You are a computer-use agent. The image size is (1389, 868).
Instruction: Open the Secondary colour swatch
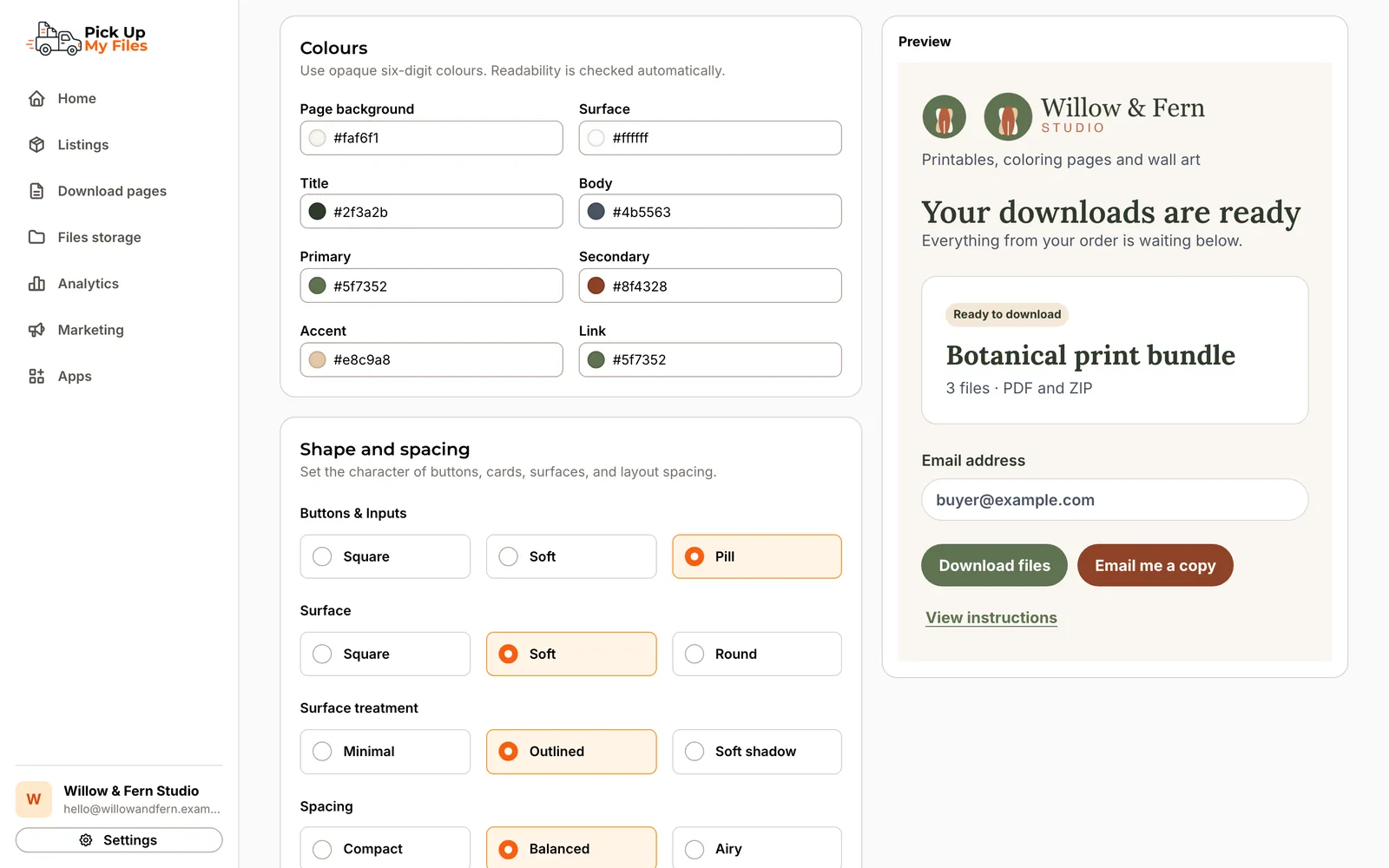pyautogui.click(x=596, y=286)
